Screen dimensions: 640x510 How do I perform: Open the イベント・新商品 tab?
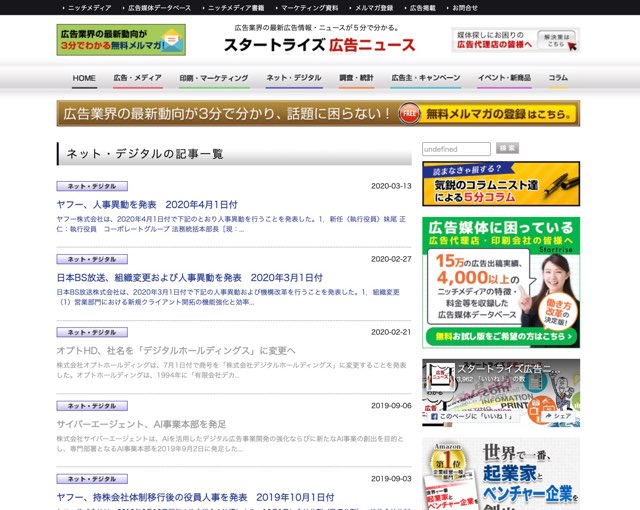tap(504, 78)
